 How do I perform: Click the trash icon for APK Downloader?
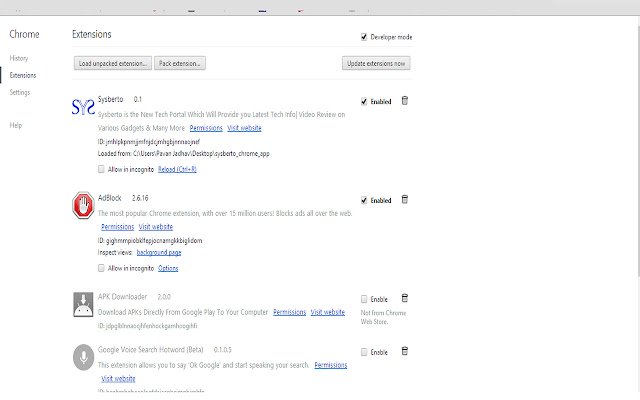pos(404,298)
